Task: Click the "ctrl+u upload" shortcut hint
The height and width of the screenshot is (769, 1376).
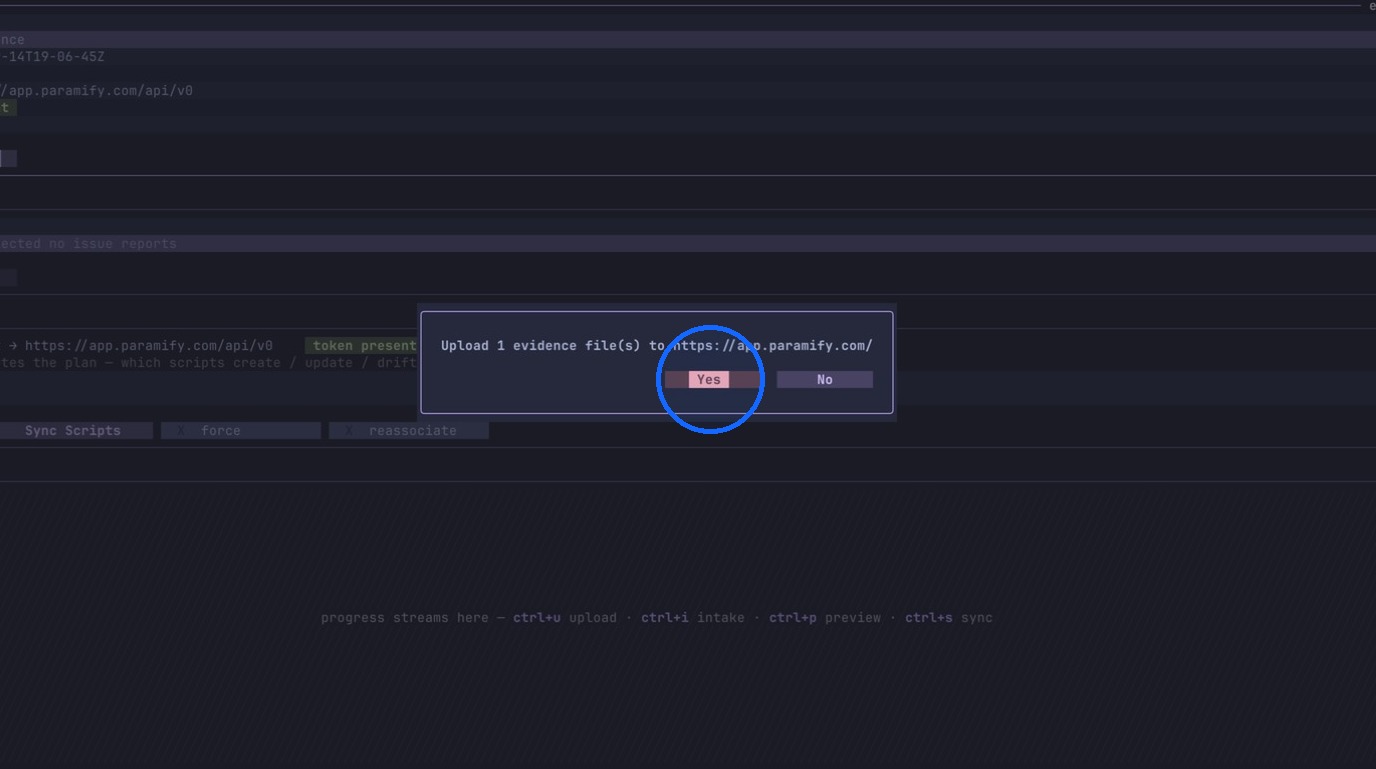Action: click(565, 618)
